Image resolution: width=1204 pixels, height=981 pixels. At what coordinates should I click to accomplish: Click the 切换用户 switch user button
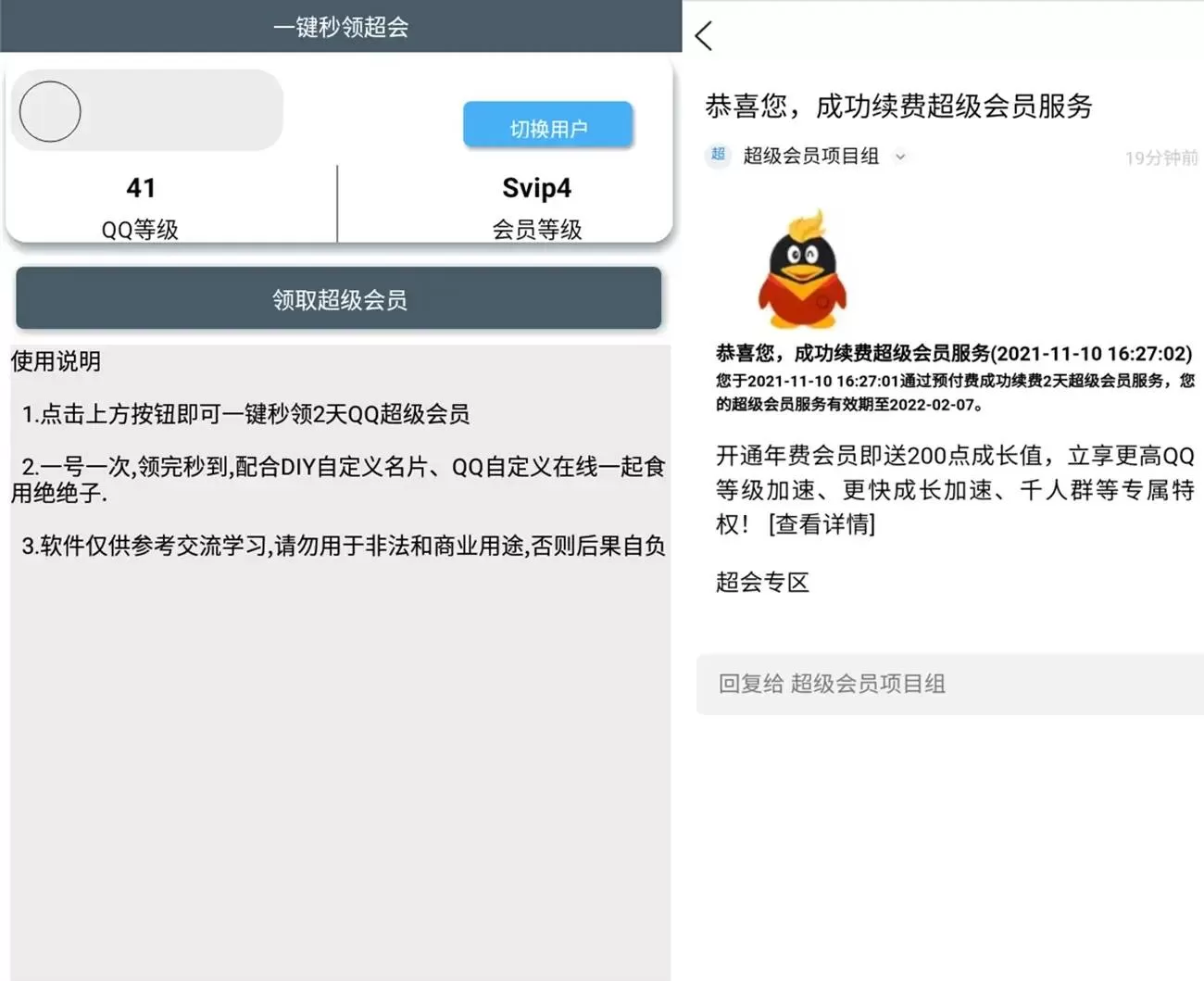(547, 125)
